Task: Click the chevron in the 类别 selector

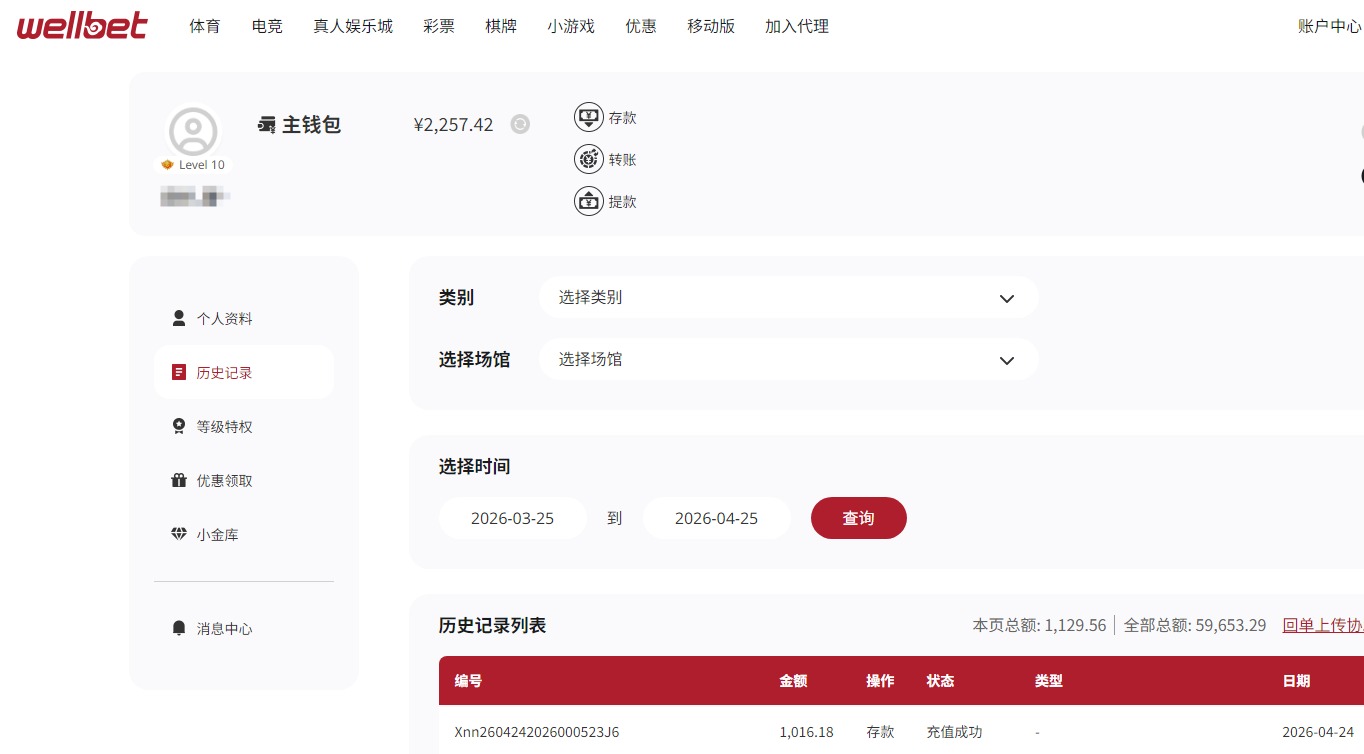Action: 1007,298
